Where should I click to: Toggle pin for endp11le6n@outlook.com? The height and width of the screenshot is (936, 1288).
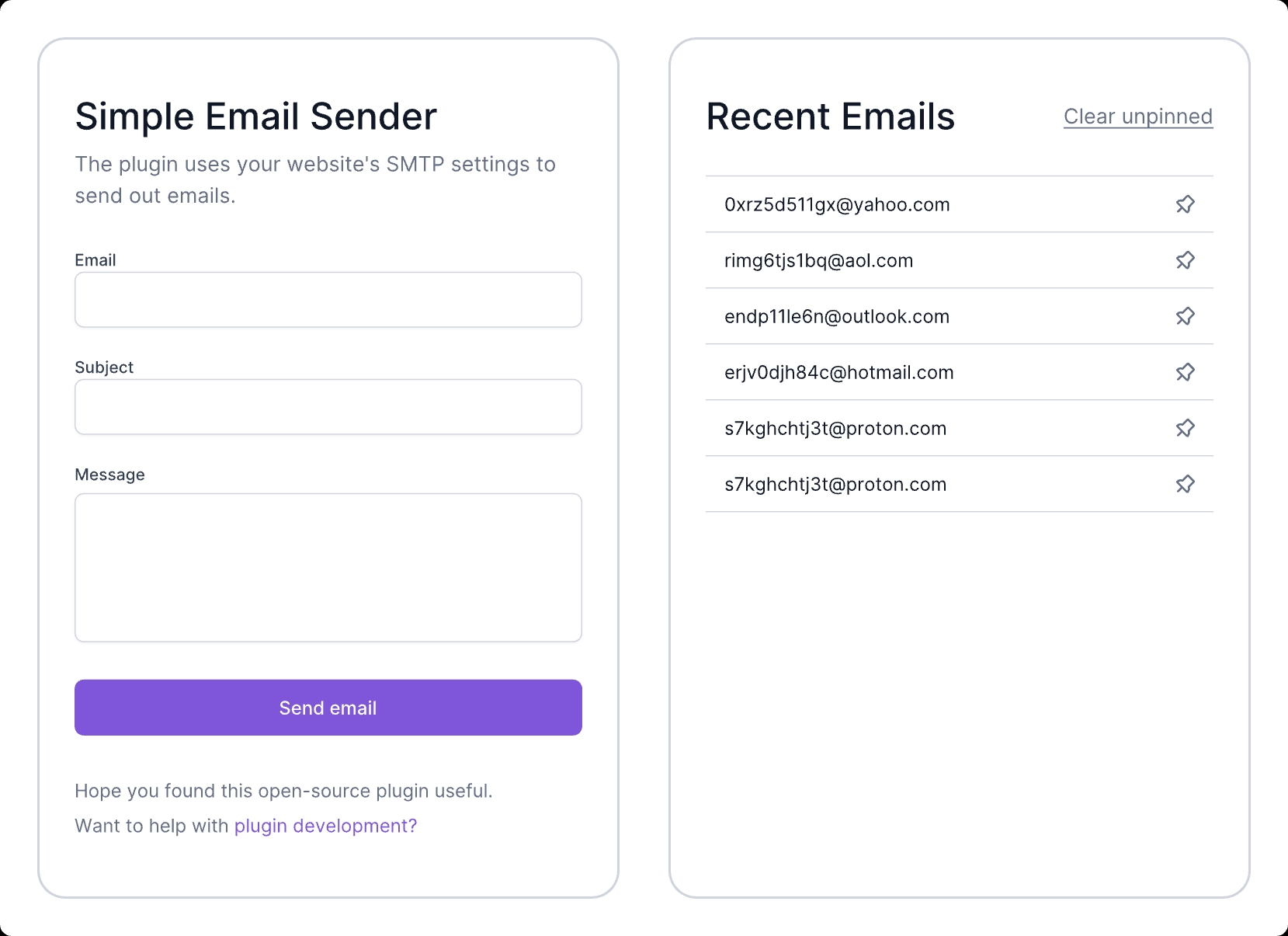click(x=1185, y=316)
